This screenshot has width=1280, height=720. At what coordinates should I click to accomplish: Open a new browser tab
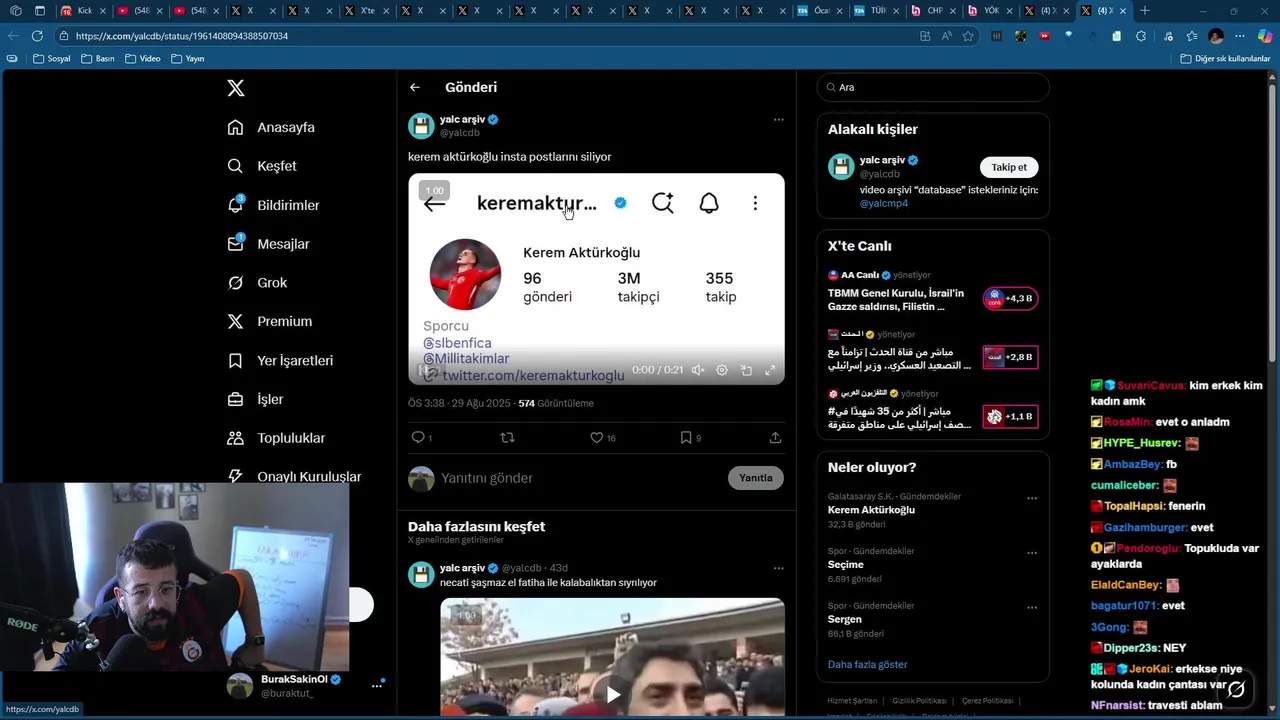(x=1145, y=11)
